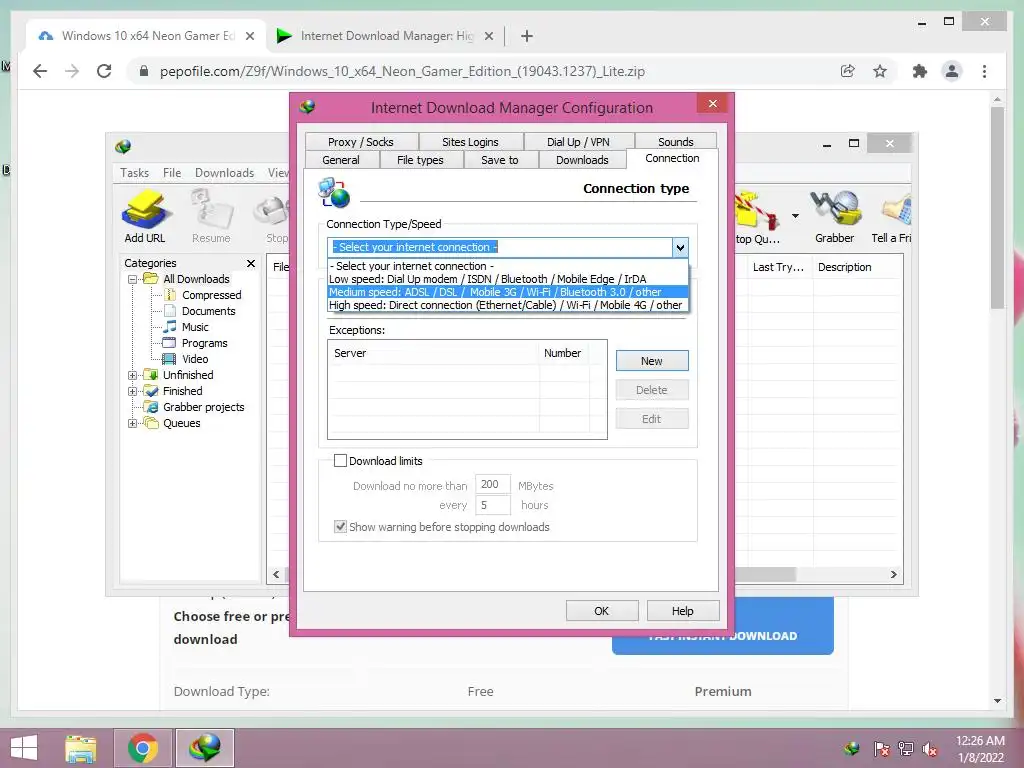Expand the Queues tree node
This screenshot has width=1024, height=768.
coord(133,423)
